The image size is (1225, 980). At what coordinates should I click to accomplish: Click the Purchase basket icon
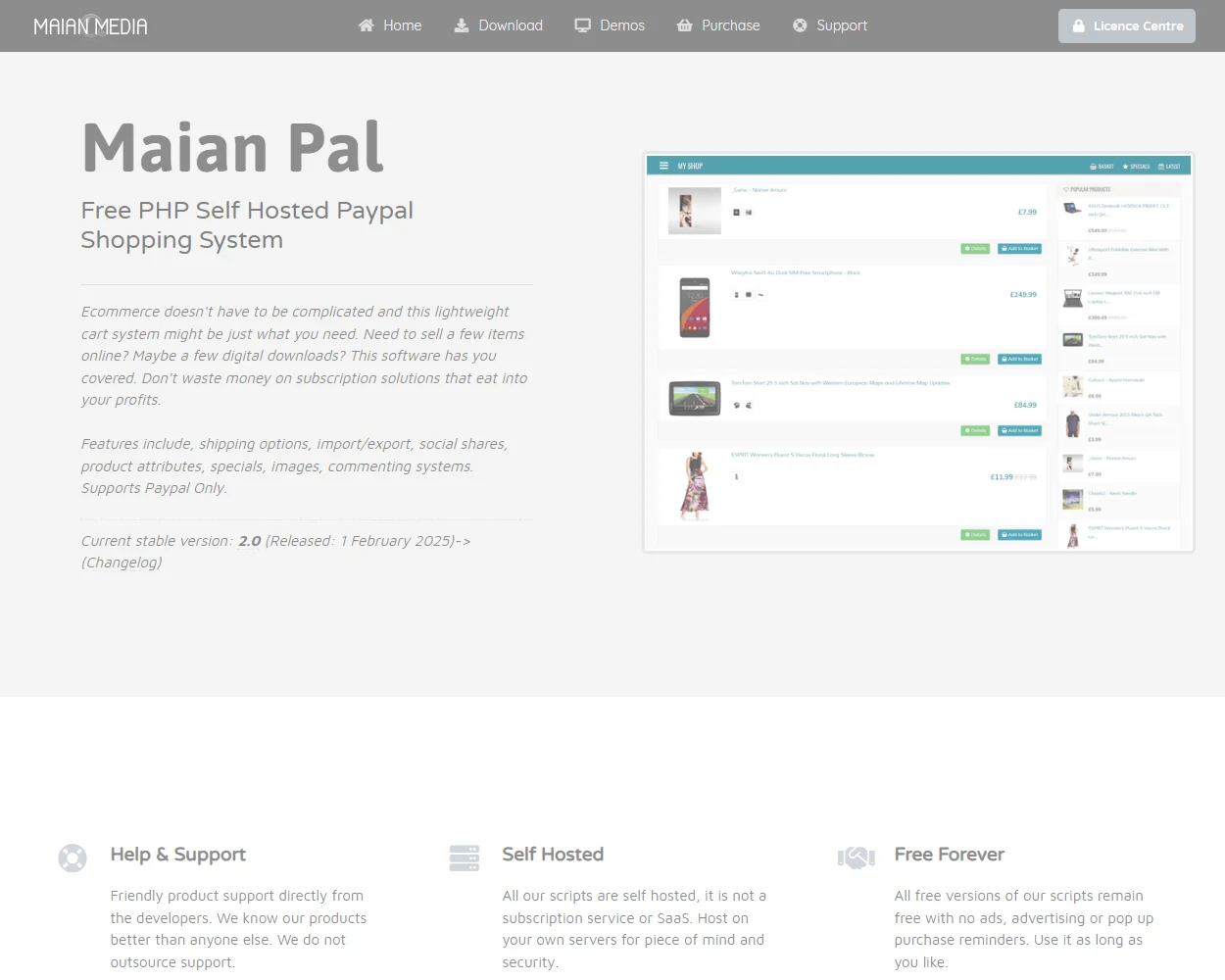click(x=685, y=25)
